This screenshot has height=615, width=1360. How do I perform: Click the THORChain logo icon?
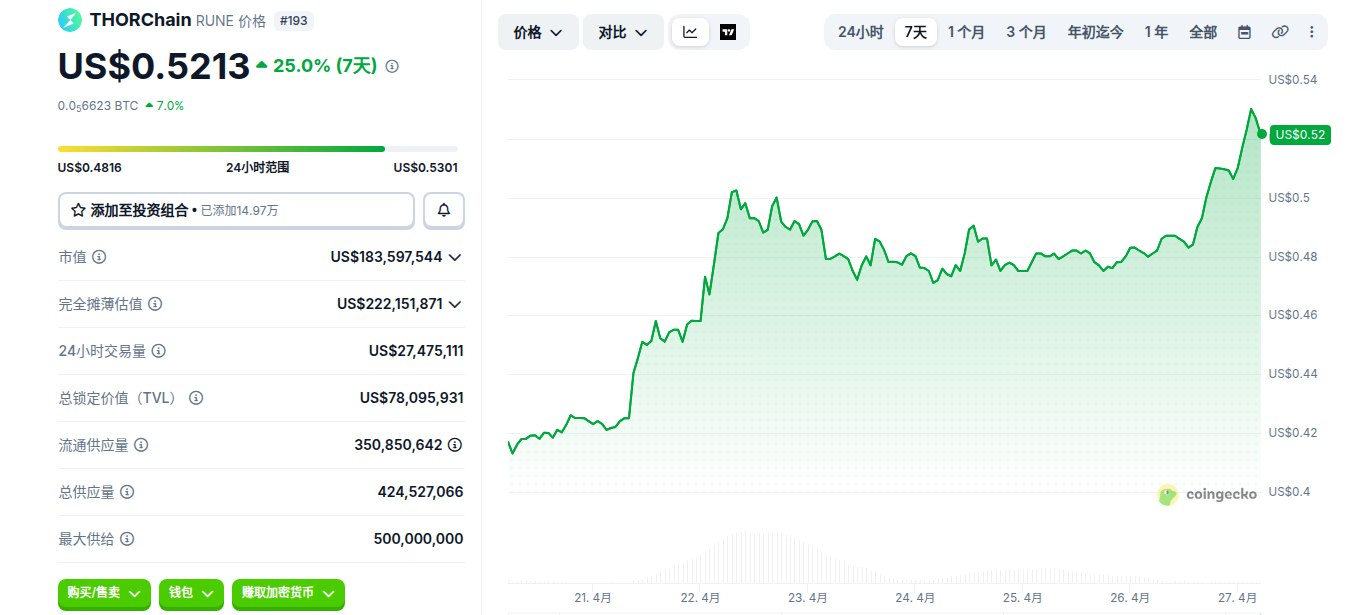[70, 20]
